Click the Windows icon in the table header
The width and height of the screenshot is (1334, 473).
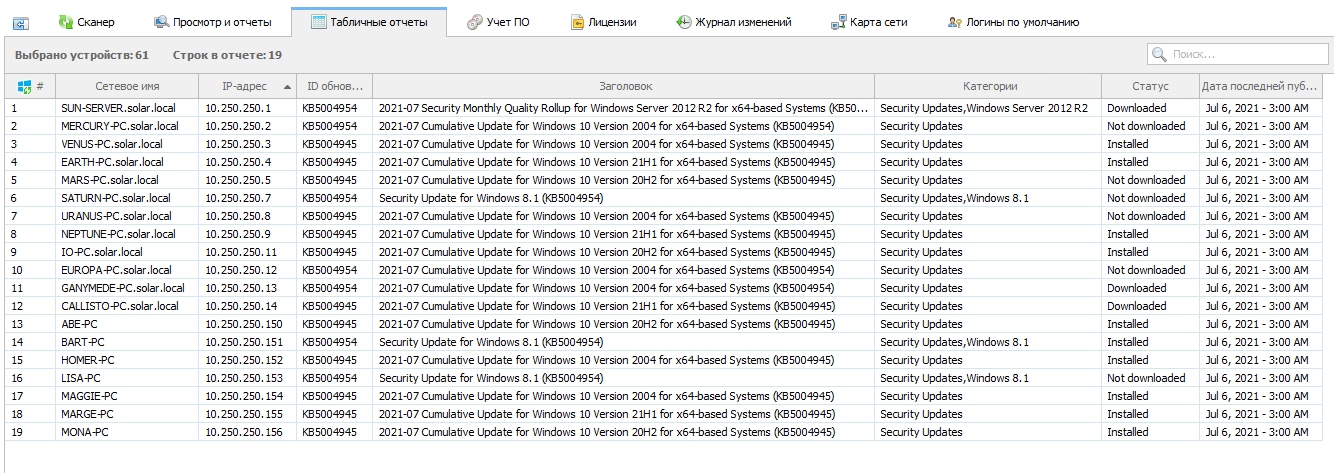pyautogui.click(x=25, y=87)
